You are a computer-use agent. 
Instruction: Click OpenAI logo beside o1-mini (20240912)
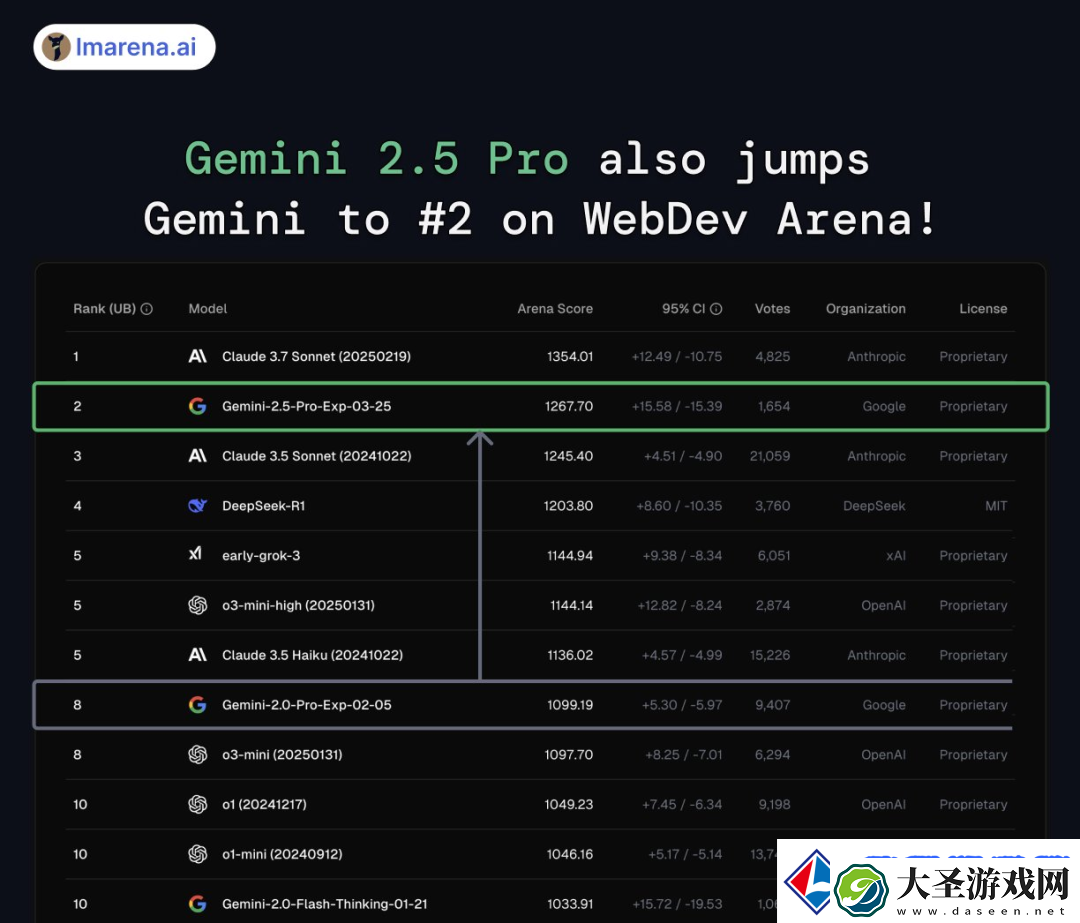(198, 854)
